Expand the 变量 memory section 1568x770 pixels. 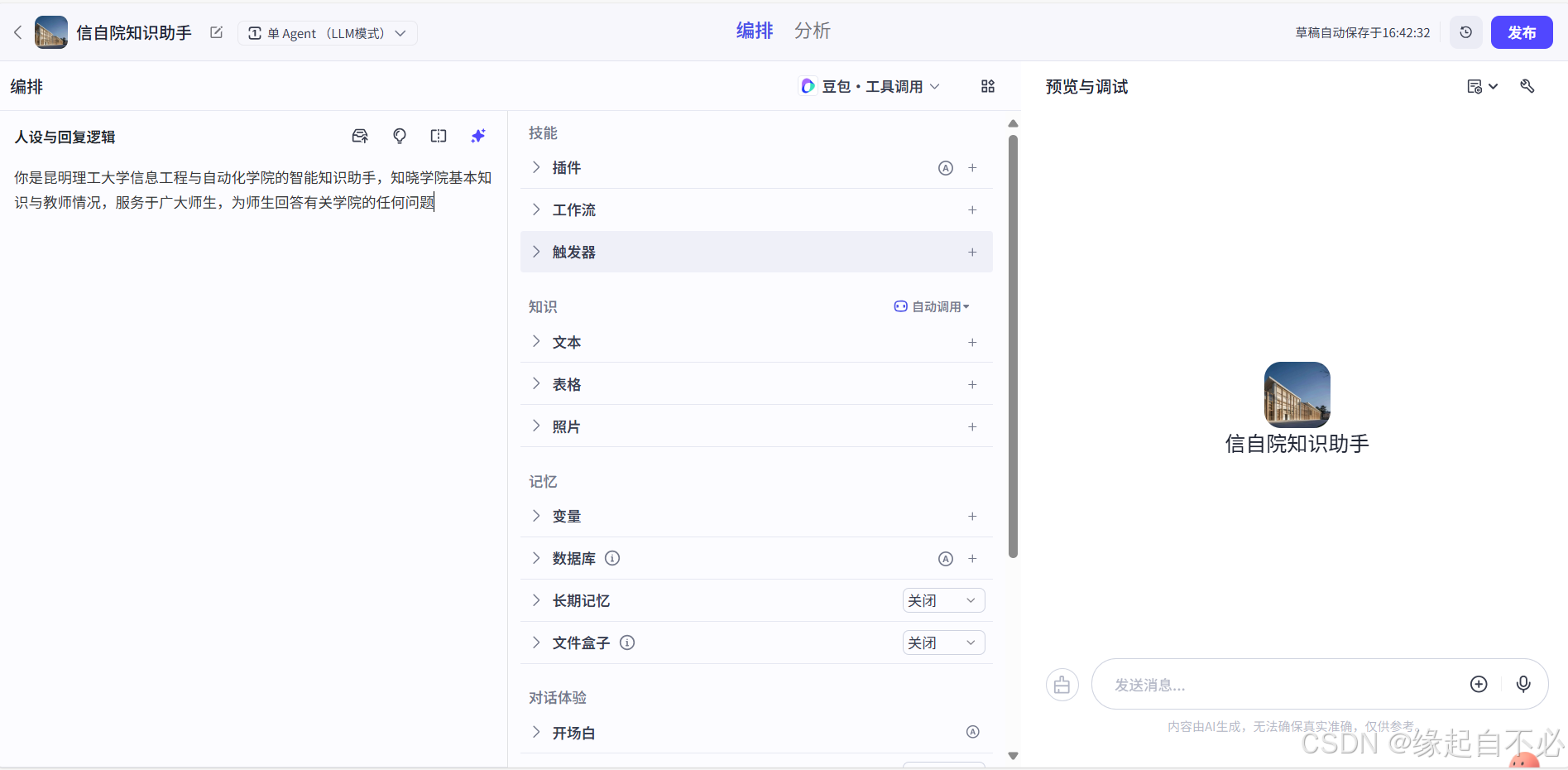[536, 516]
